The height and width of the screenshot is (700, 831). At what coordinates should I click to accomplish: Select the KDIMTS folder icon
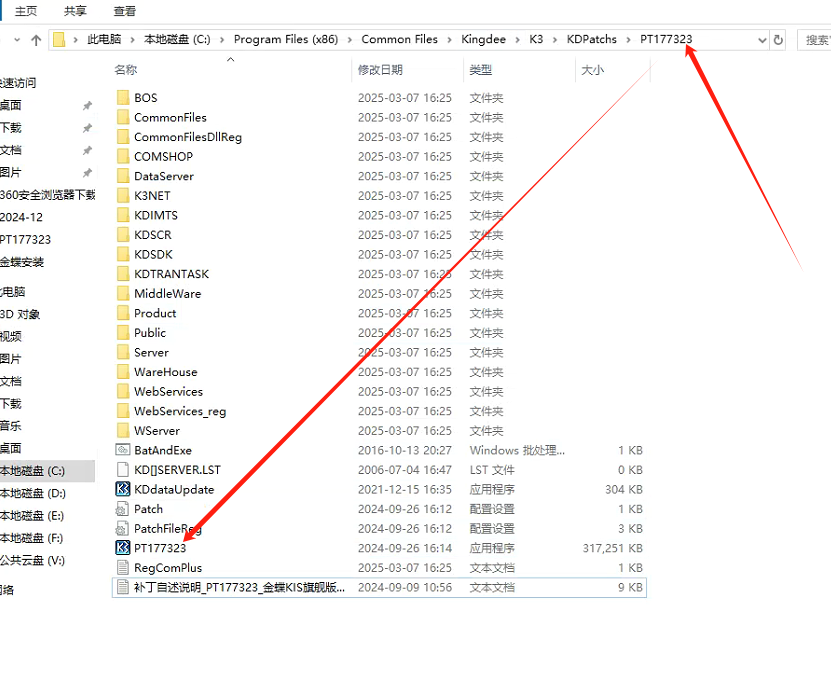point(123,215)
